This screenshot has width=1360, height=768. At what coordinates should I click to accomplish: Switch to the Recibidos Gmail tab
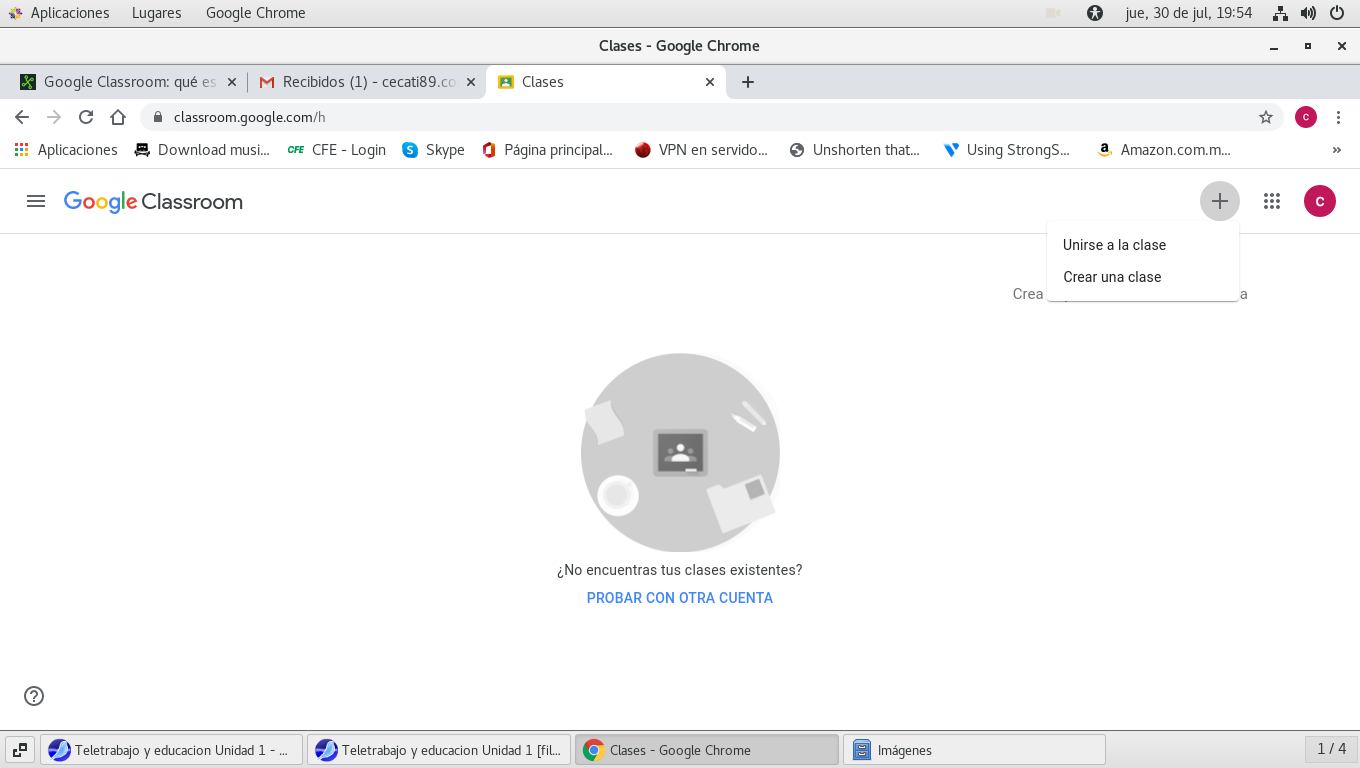360,82
